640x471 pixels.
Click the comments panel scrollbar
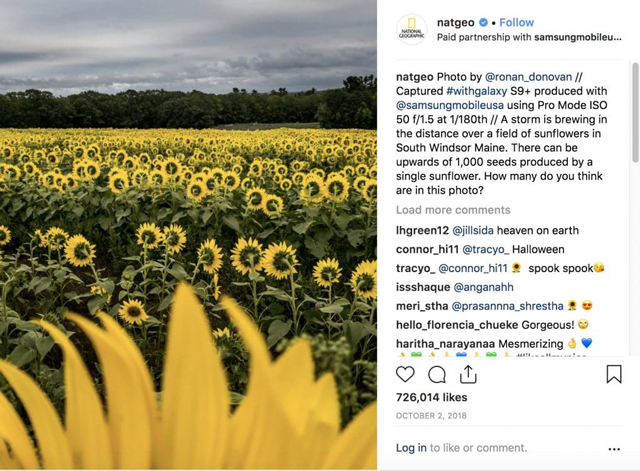pyautogui.click(x=636, y=112)
